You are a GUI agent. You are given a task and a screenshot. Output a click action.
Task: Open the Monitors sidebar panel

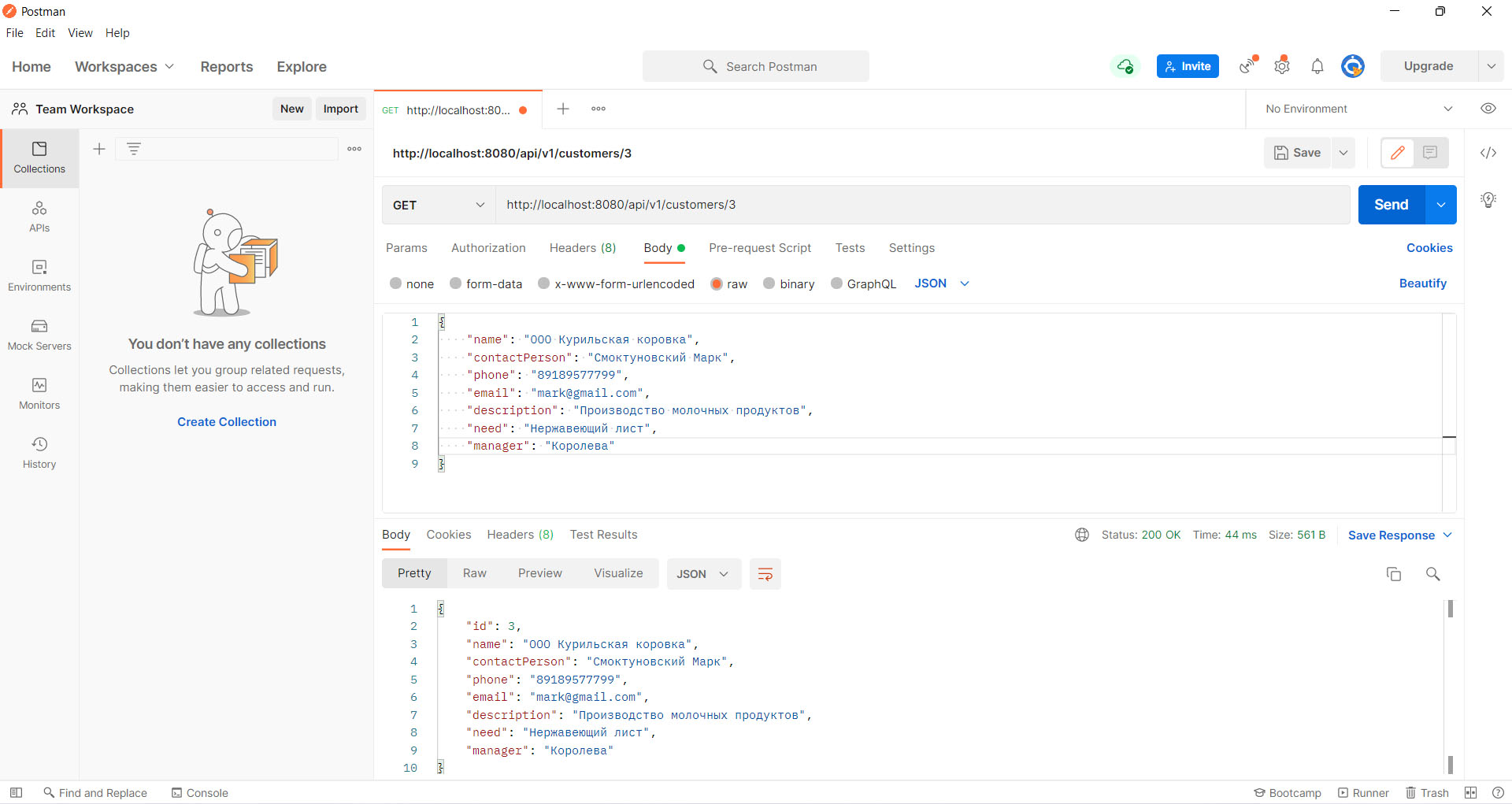click(39, 395)
